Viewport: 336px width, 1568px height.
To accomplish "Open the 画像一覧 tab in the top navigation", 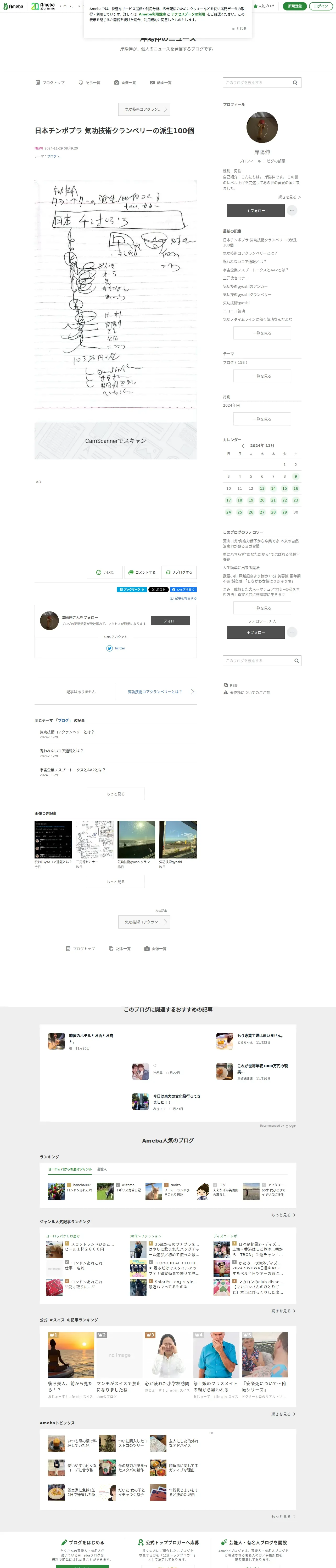I will point(125,82).
